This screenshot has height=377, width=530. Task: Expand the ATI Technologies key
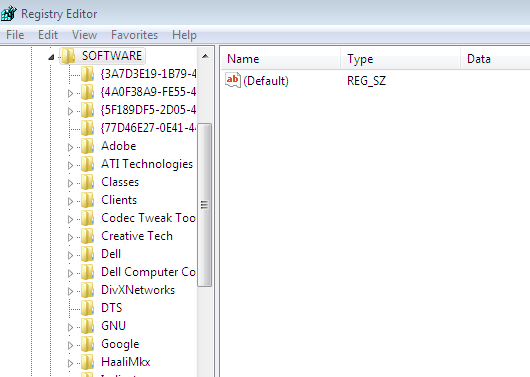[70, 165]
